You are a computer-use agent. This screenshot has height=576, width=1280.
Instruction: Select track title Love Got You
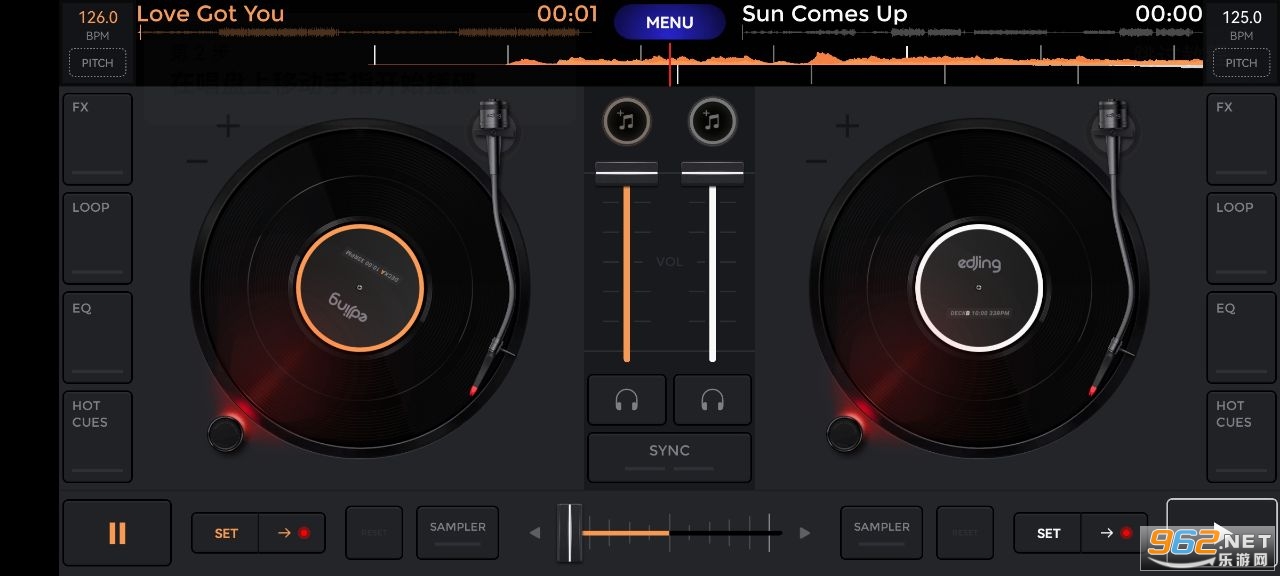coord(210,14)
